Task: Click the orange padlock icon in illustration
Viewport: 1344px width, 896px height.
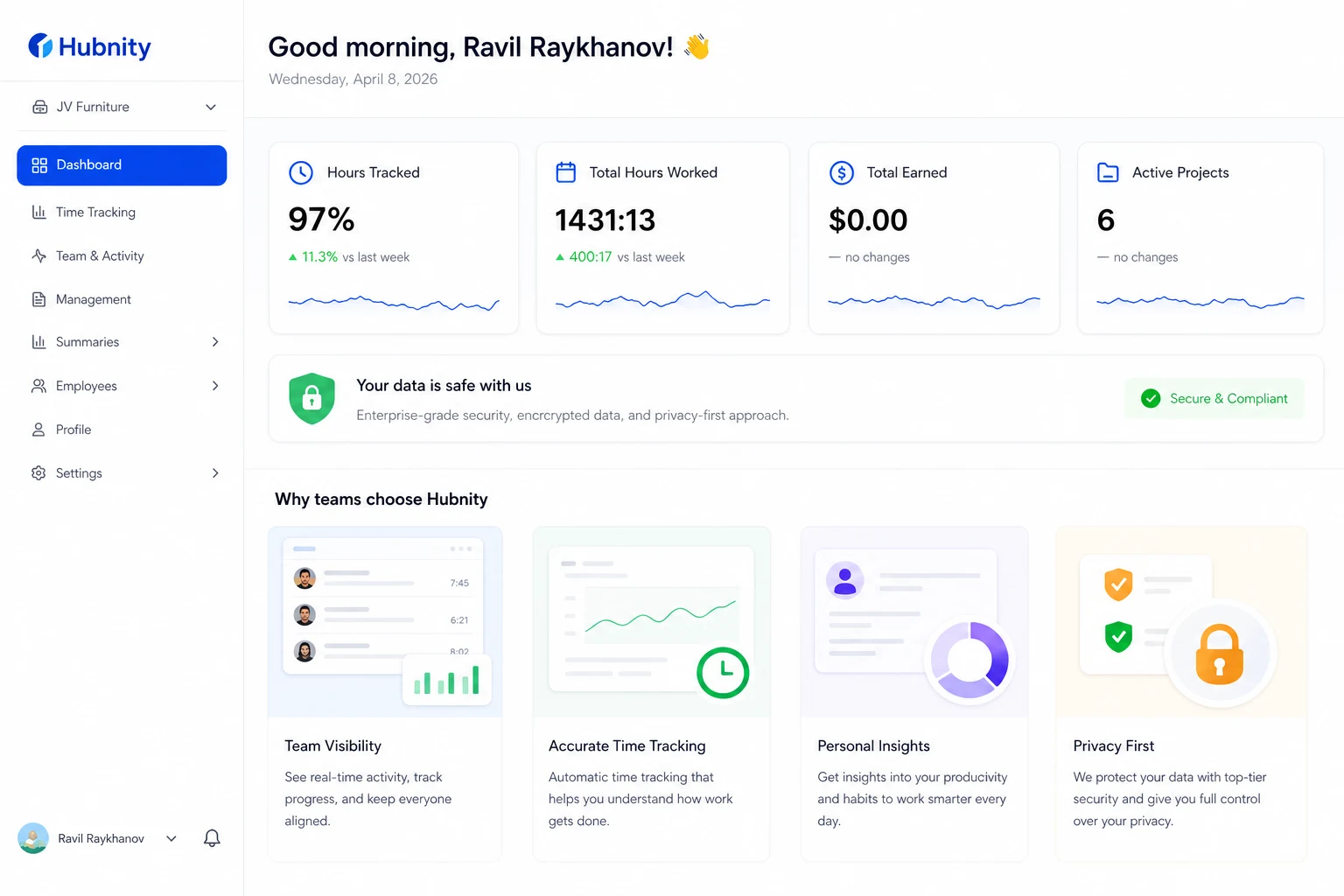Action: tap(1220, 653)
